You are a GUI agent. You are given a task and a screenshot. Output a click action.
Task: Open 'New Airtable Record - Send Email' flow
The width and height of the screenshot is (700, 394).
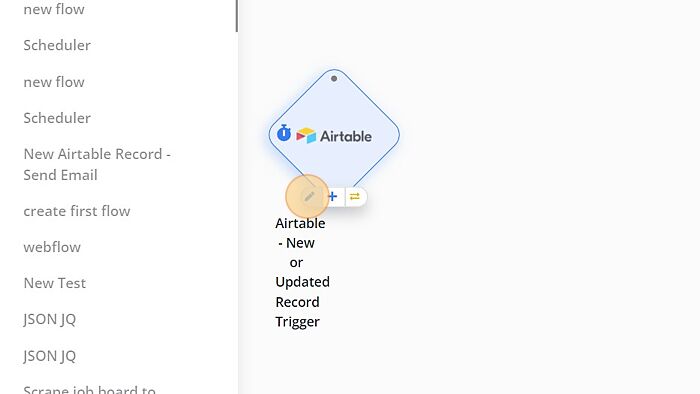click(x=97, y=164)
